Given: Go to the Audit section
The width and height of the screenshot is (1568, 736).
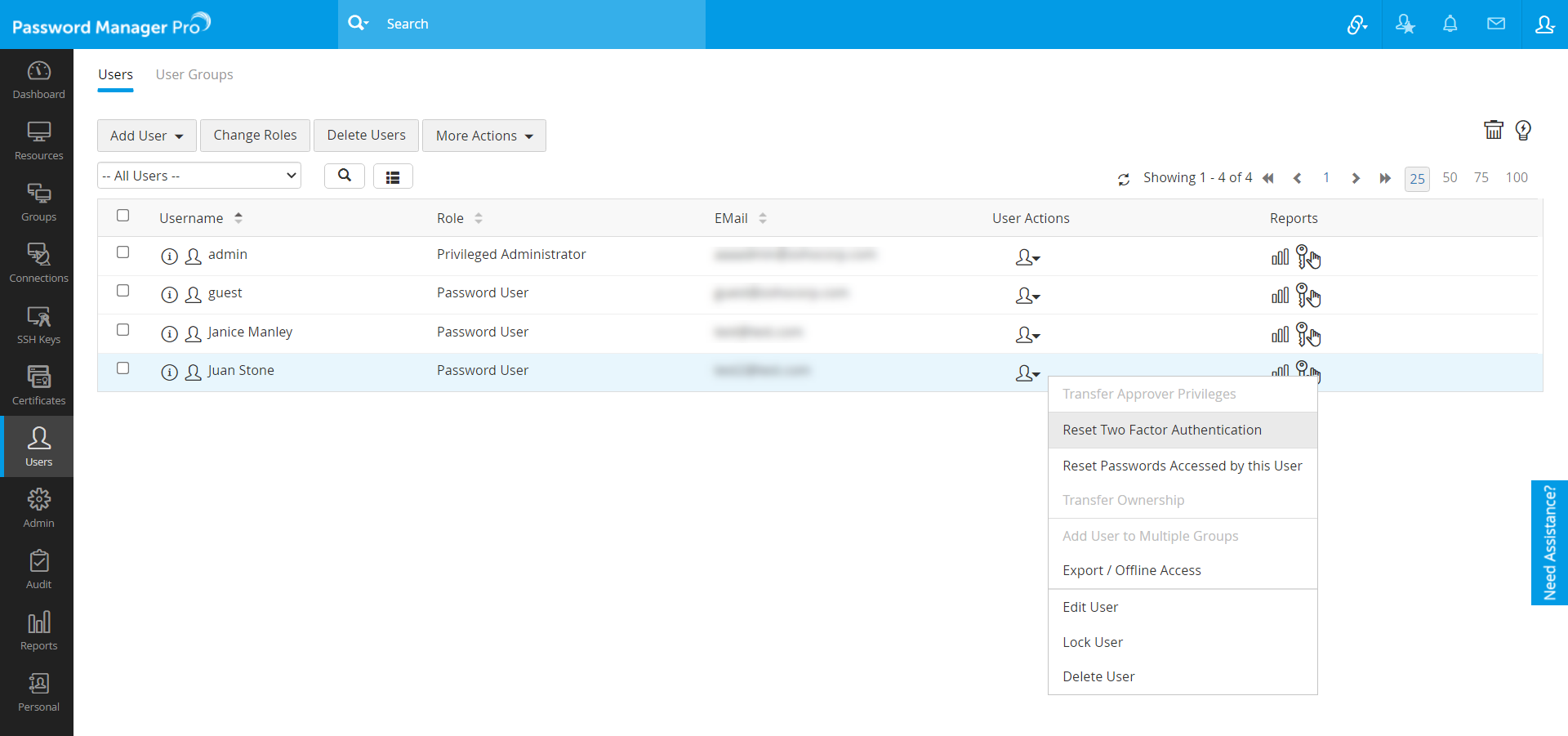Looking at the screenshot, I should tap(38, 570).
